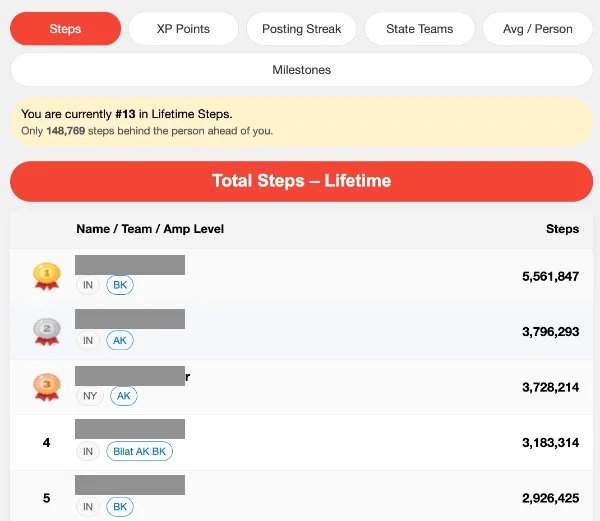This screenshot has height=521, width=600.
Task: Click the '148,769 steps behind' text
Action: 147,131
